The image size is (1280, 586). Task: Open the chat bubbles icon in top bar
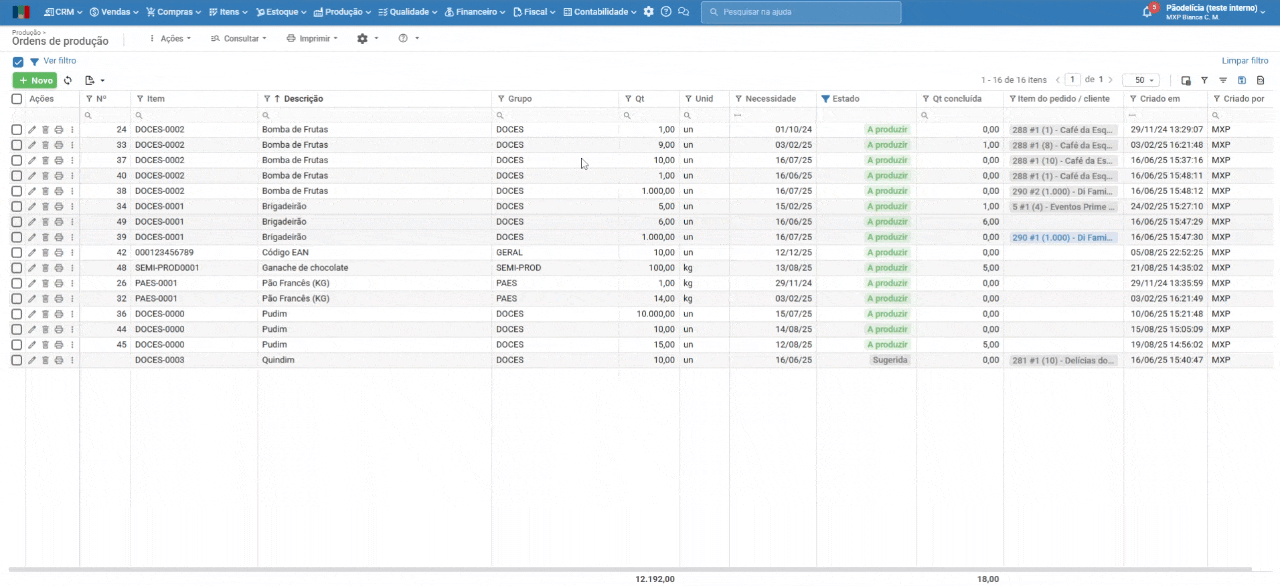[683, 12]
